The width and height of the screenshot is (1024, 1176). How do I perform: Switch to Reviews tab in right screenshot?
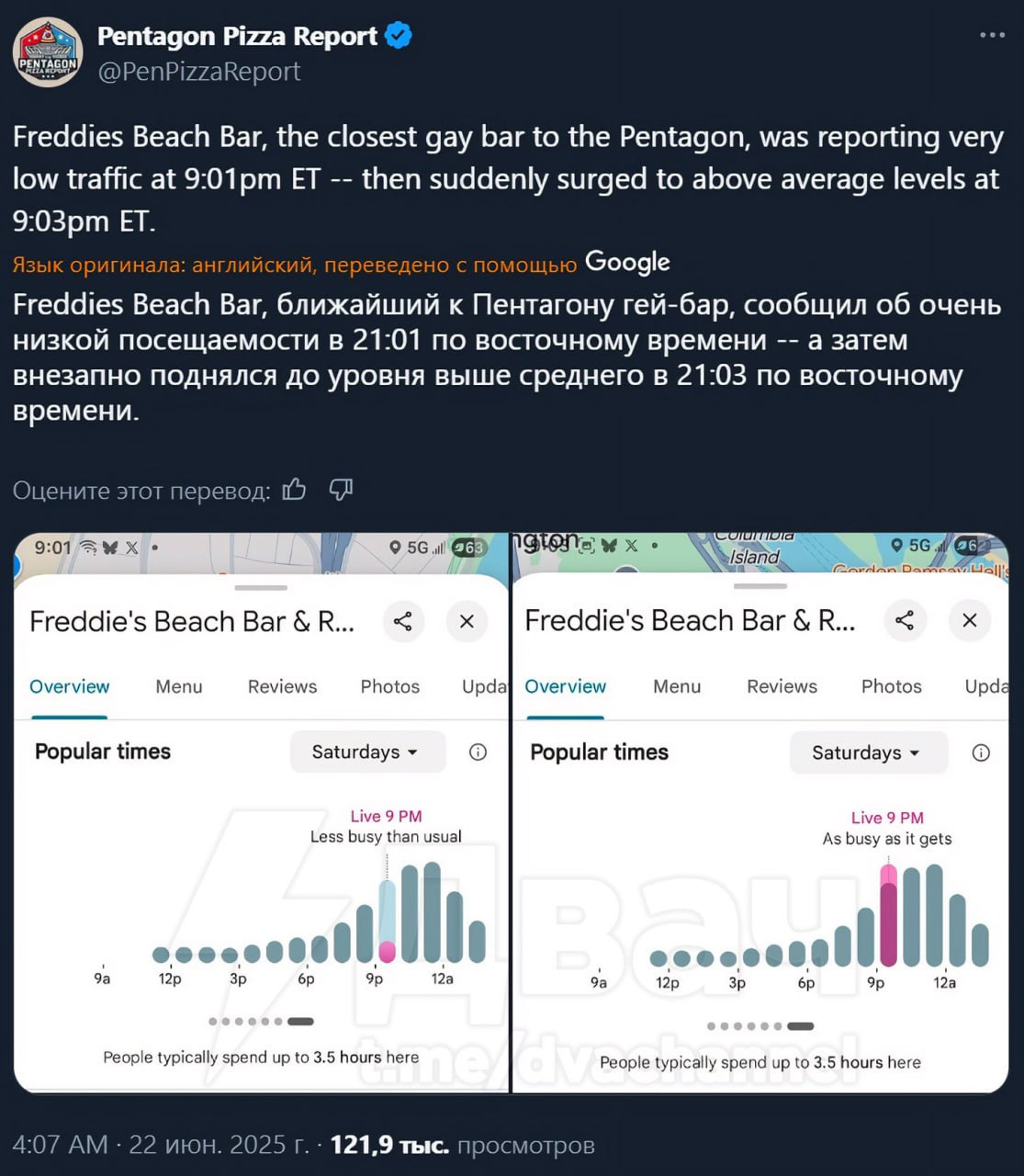(x=782, y=686)
